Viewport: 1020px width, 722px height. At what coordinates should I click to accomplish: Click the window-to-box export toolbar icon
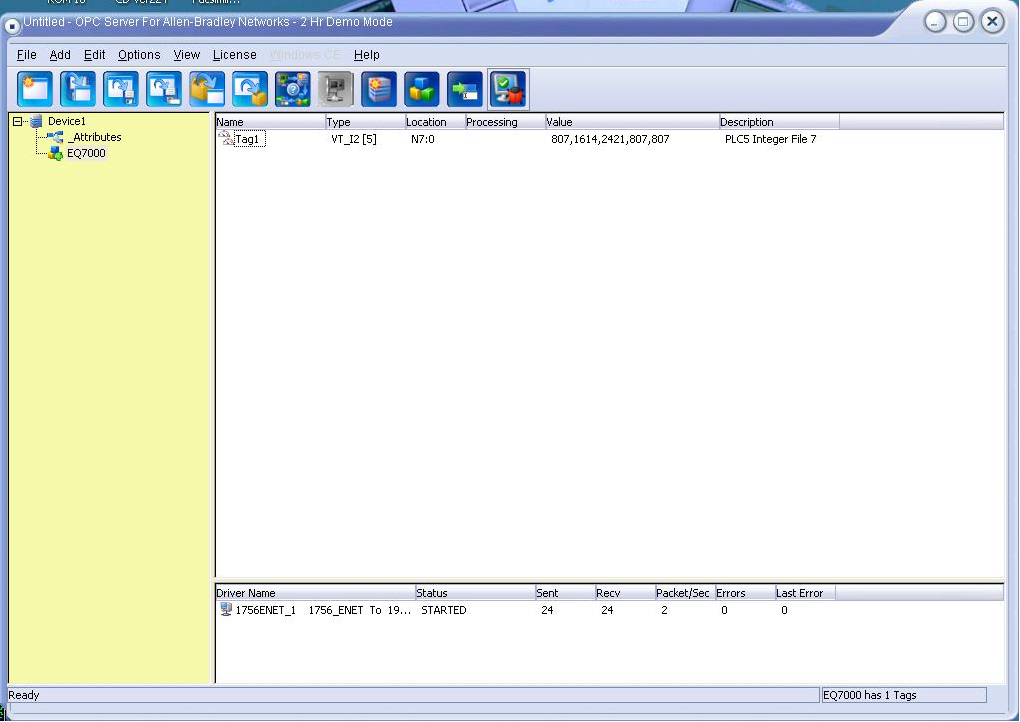pos(250,89)
